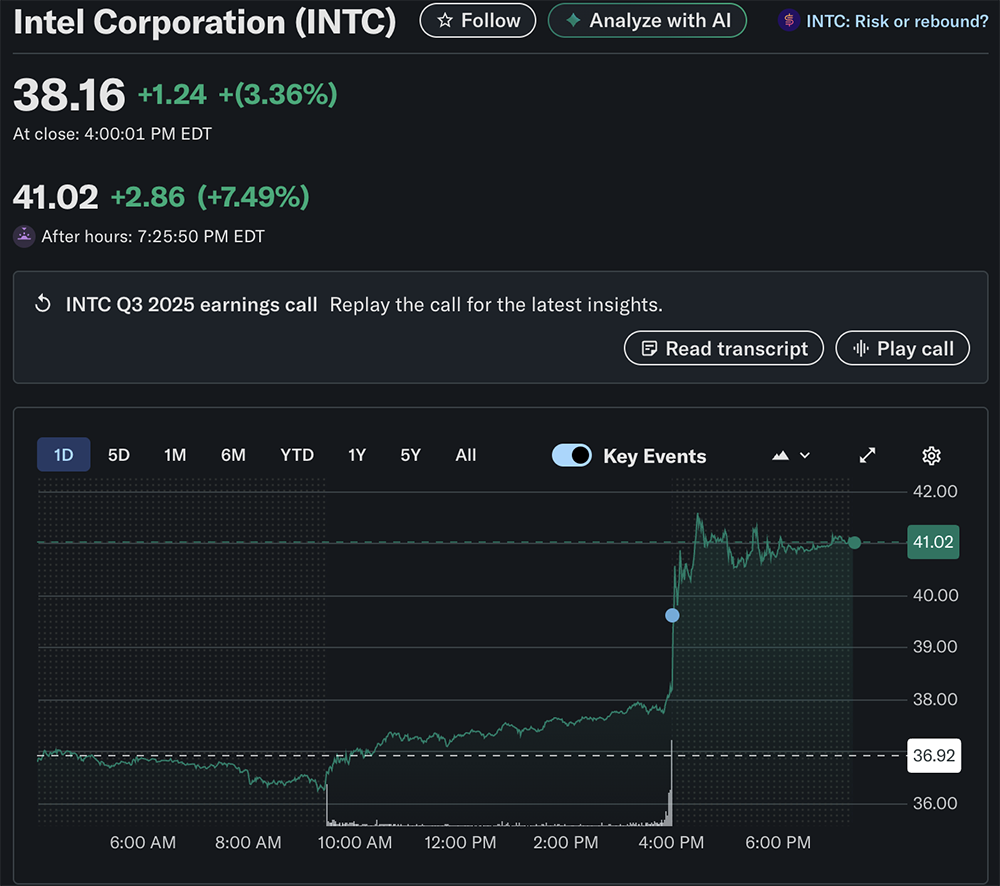Switch to the 5Y chart range
The image size is (1000, 886).
click(410, 455)
